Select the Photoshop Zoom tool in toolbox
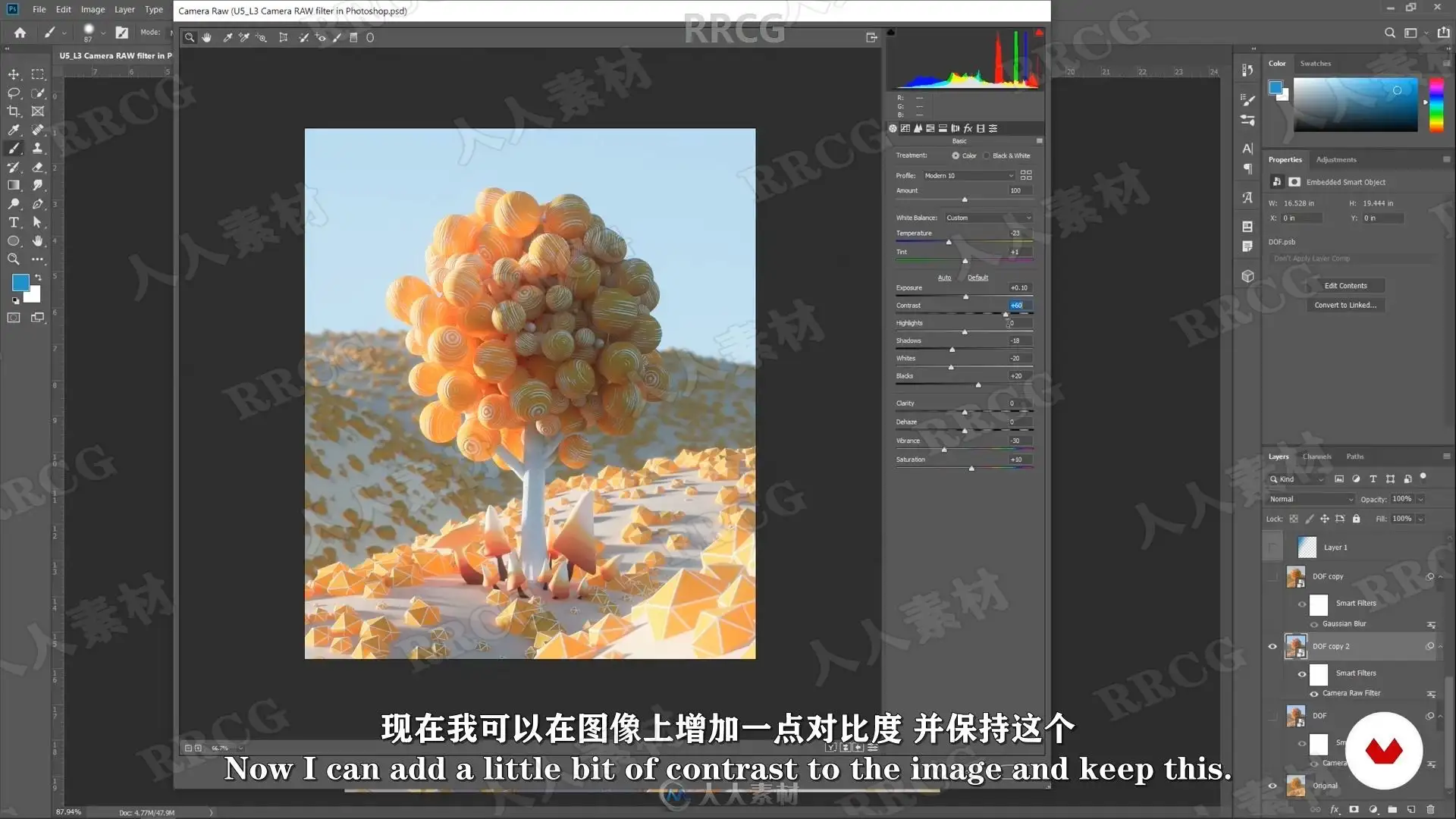This screenshot has height=819, width=1456. [14, 259]
